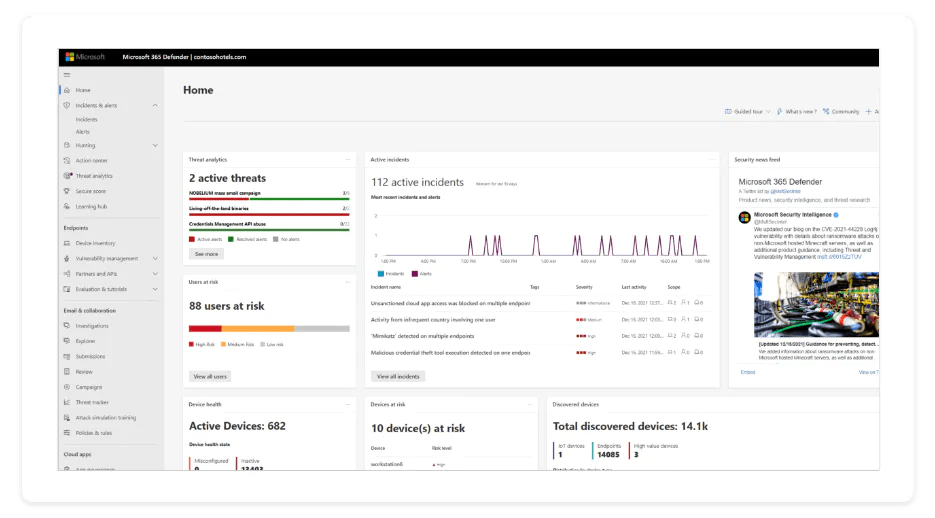Click the Home icon in sidebar
This screenshot has width=935, height=518.
point(67,90)
